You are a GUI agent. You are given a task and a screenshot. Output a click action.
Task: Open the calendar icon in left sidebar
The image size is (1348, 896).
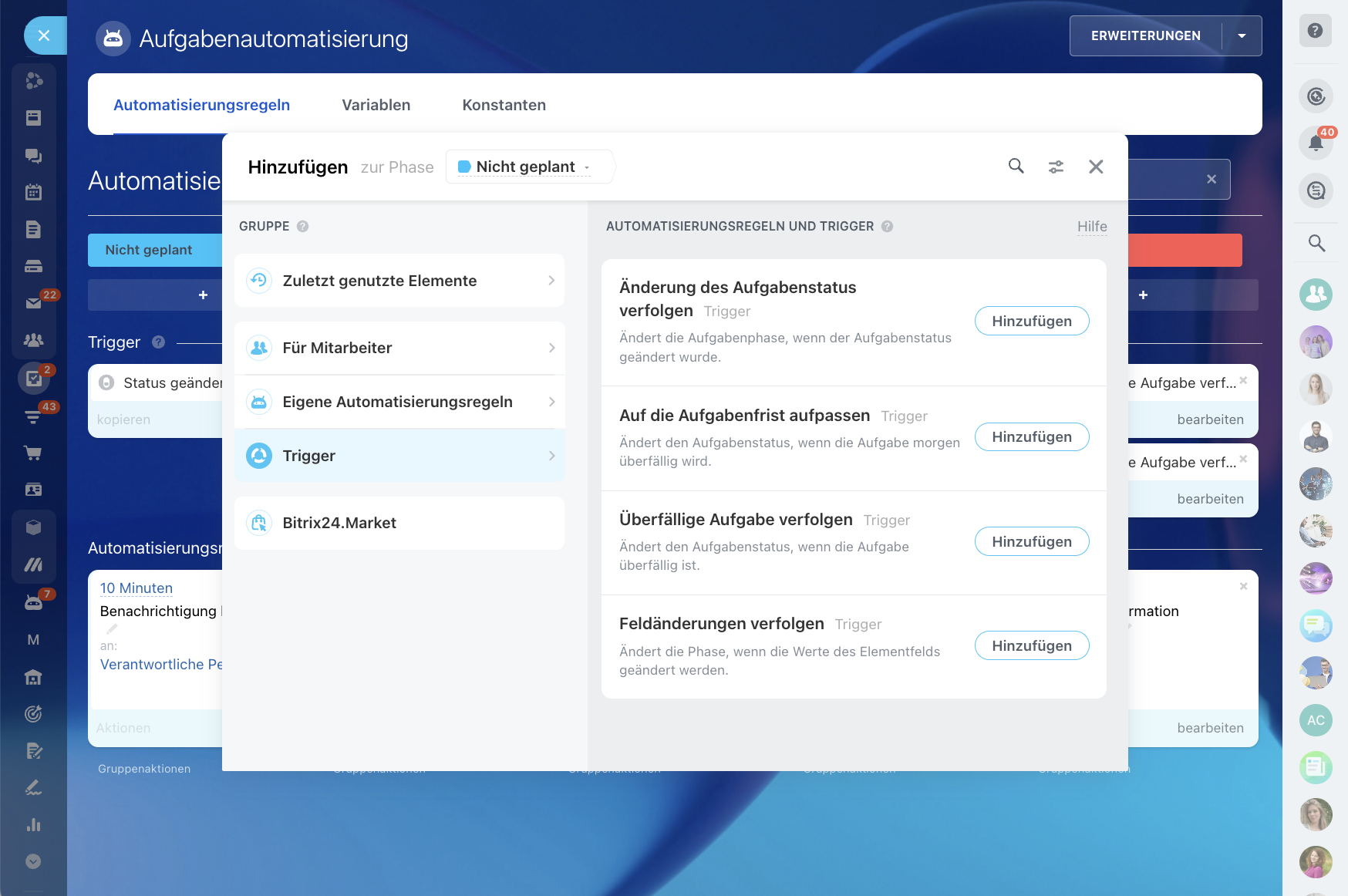33,192
